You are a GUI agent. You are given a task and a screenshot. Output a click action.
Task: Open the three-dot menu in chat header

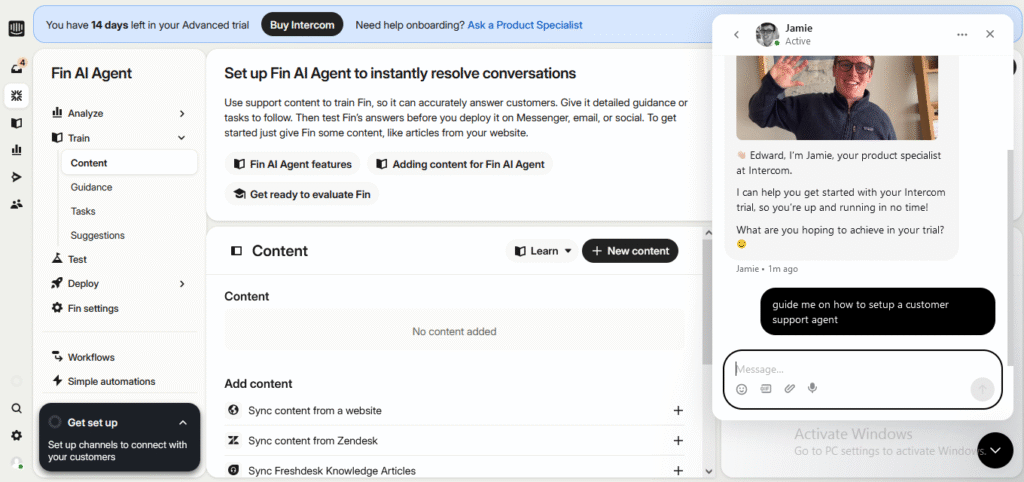(x=962, y=35)
